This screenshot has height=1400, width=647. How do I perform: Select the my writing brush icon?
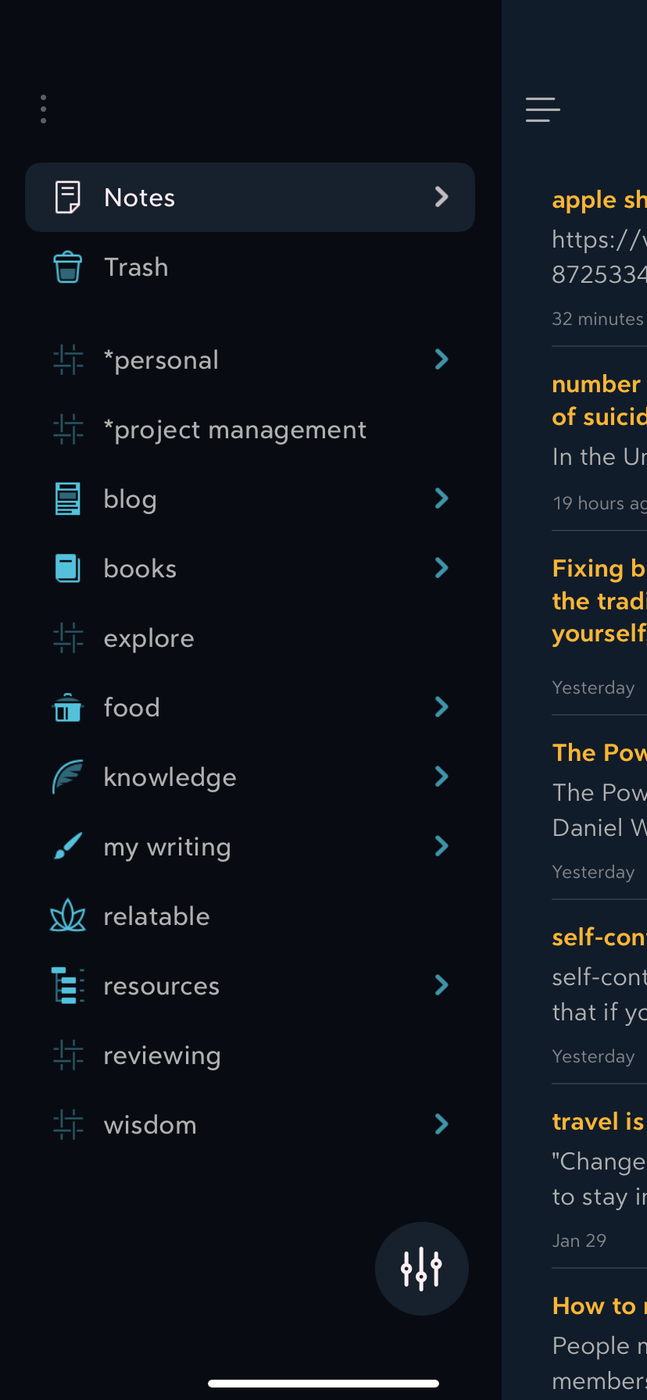(67, 846)
